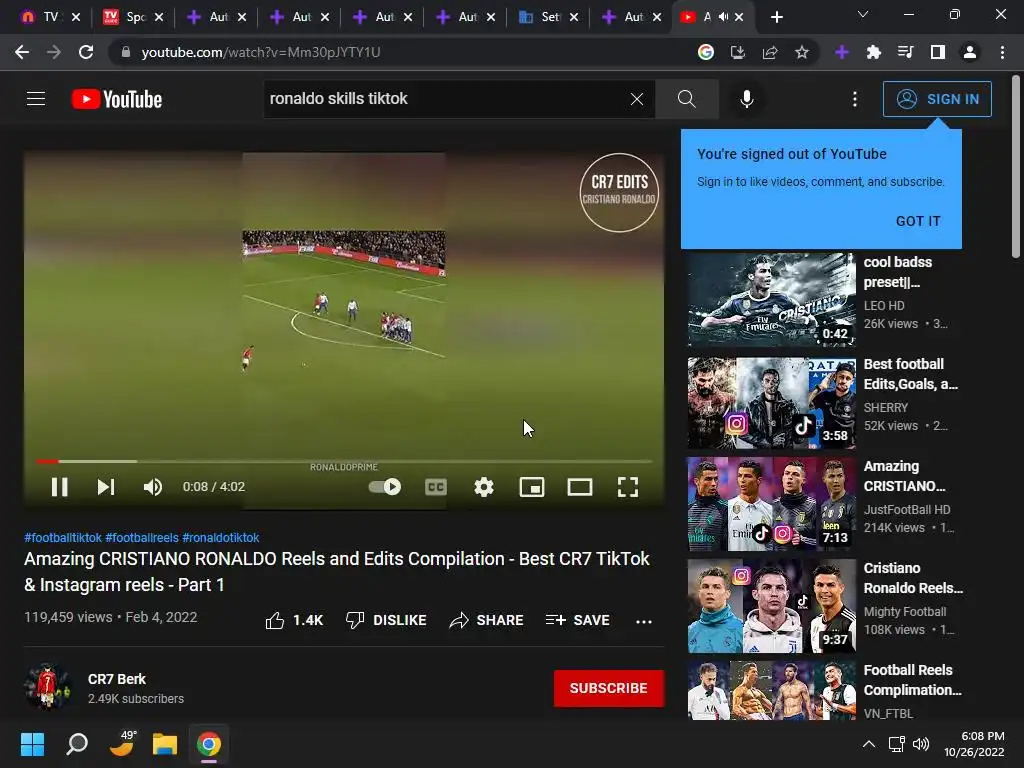Go back in browser
The width and height of the screenshot is (1024, 768).
coord(22,52)
